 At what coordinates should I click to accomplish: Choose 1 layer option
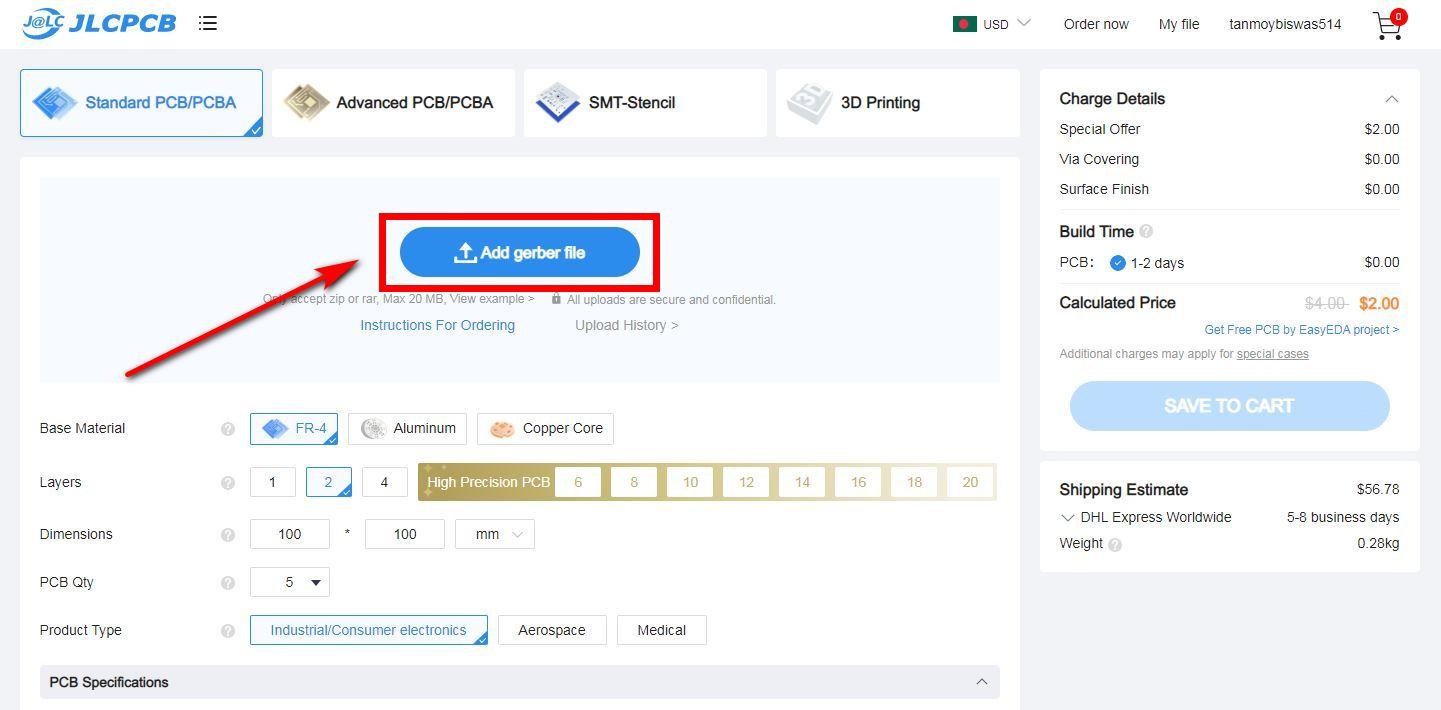pyautogui.click(x=272, y=482)
